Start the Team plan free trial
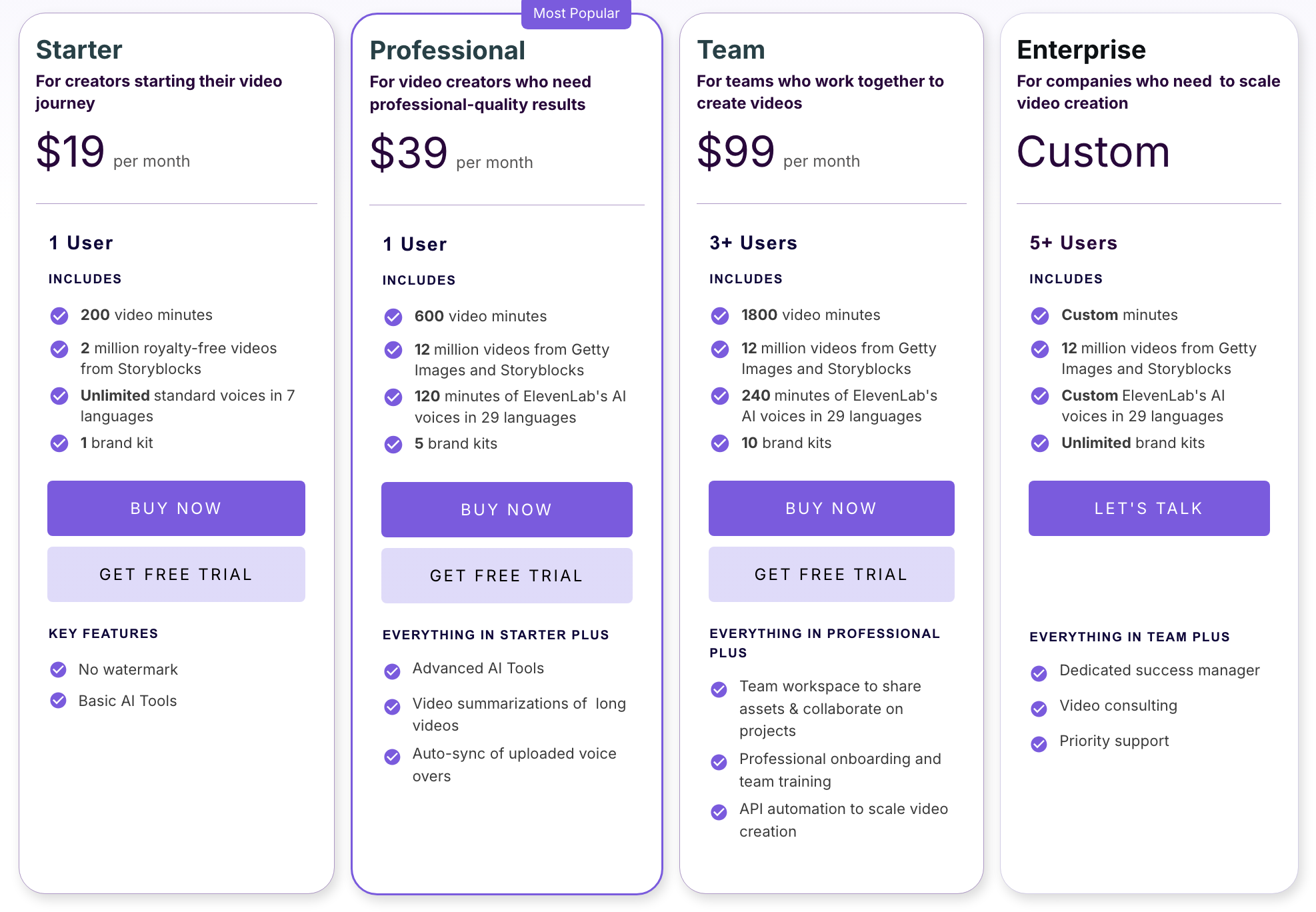Image resolution: width=1316 pixels, height=912 pixels. (x=831, y=574)
